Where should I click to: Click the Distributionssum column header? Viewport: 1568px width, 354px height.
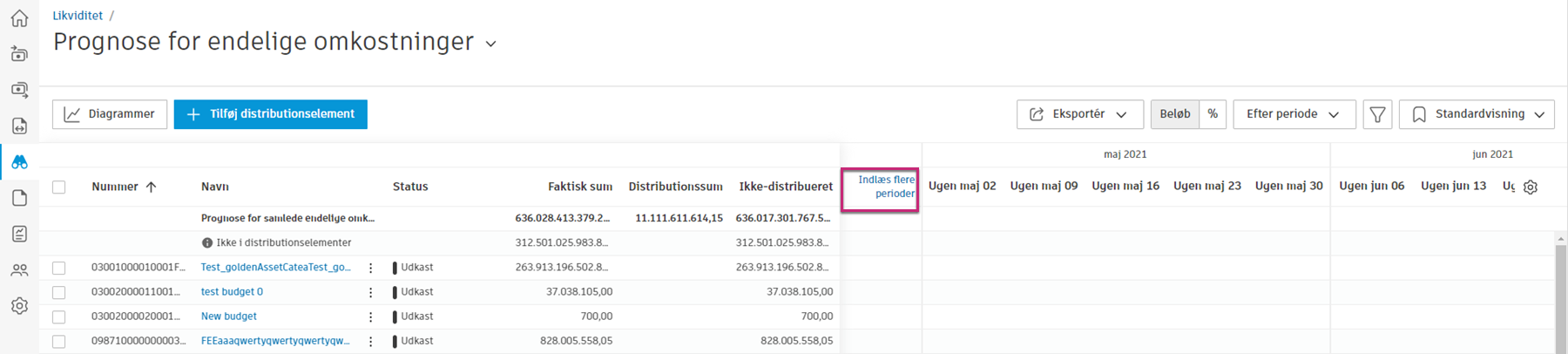pyautogui.click(x=676, y=187)
